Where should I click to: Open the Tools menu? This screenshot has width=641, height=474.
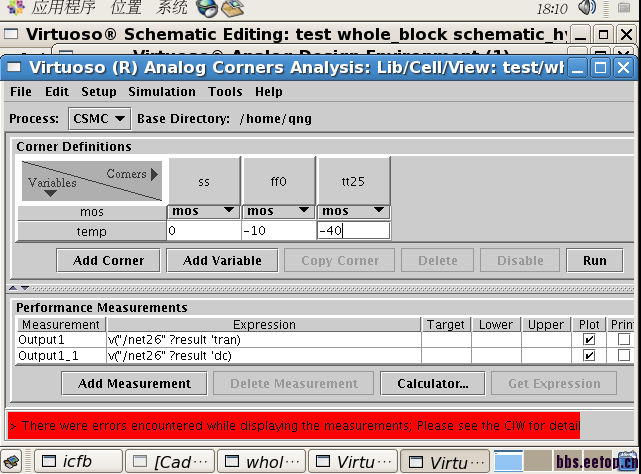pyautogui.click(x=225, y=92)
